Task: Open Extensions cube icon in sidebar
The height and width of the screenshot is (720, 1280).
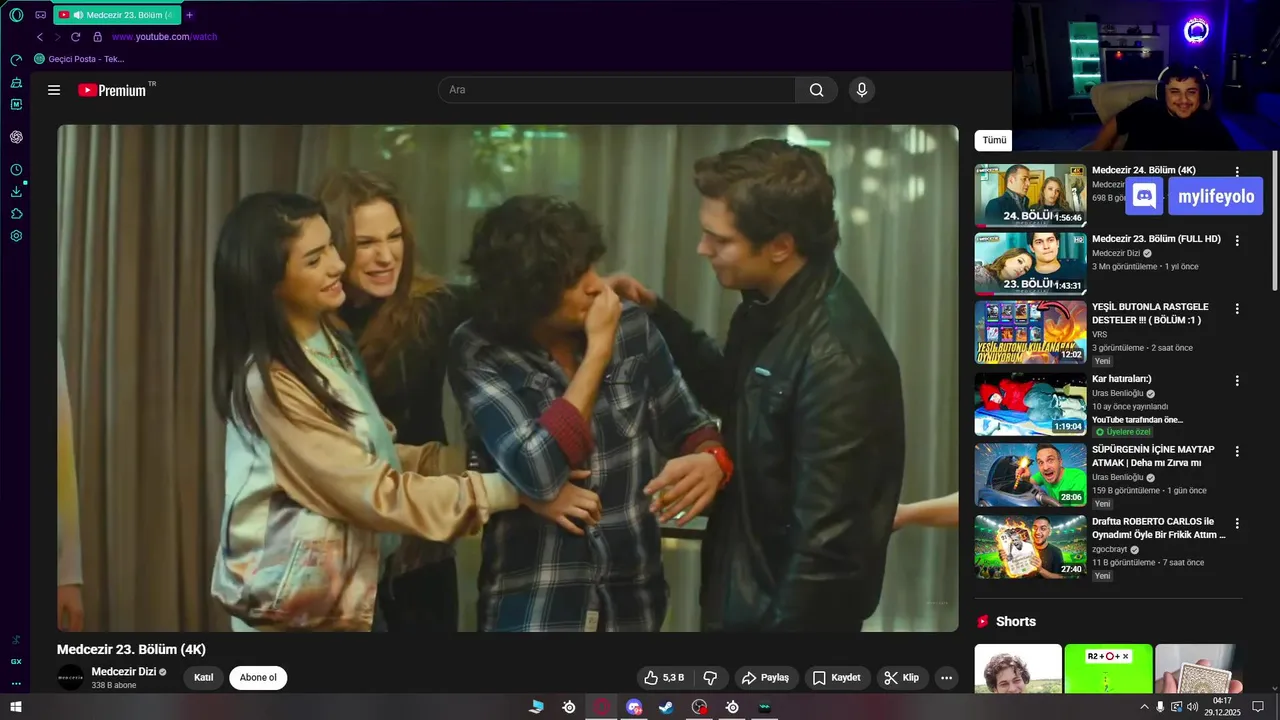Action: click(x=16, y=214)
